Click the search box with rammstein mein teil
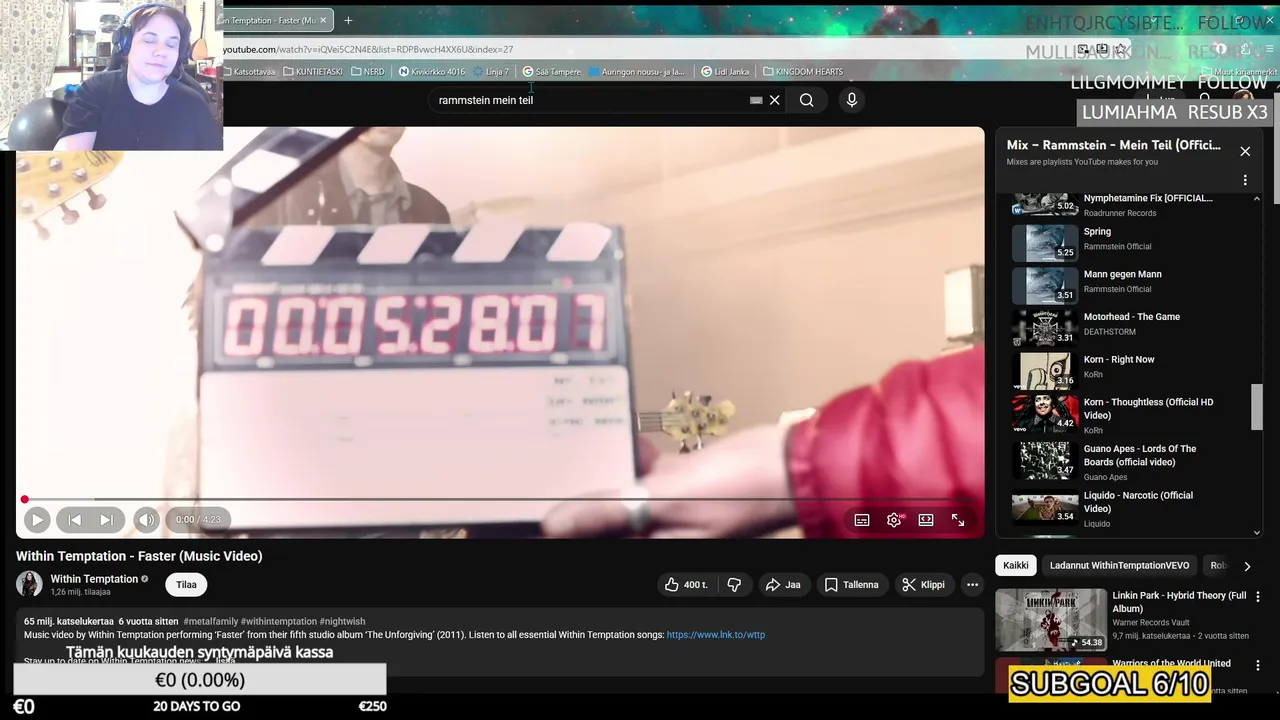Image resolution: width=1280 pixels, height=720 pixels. [x=590, y=100]
